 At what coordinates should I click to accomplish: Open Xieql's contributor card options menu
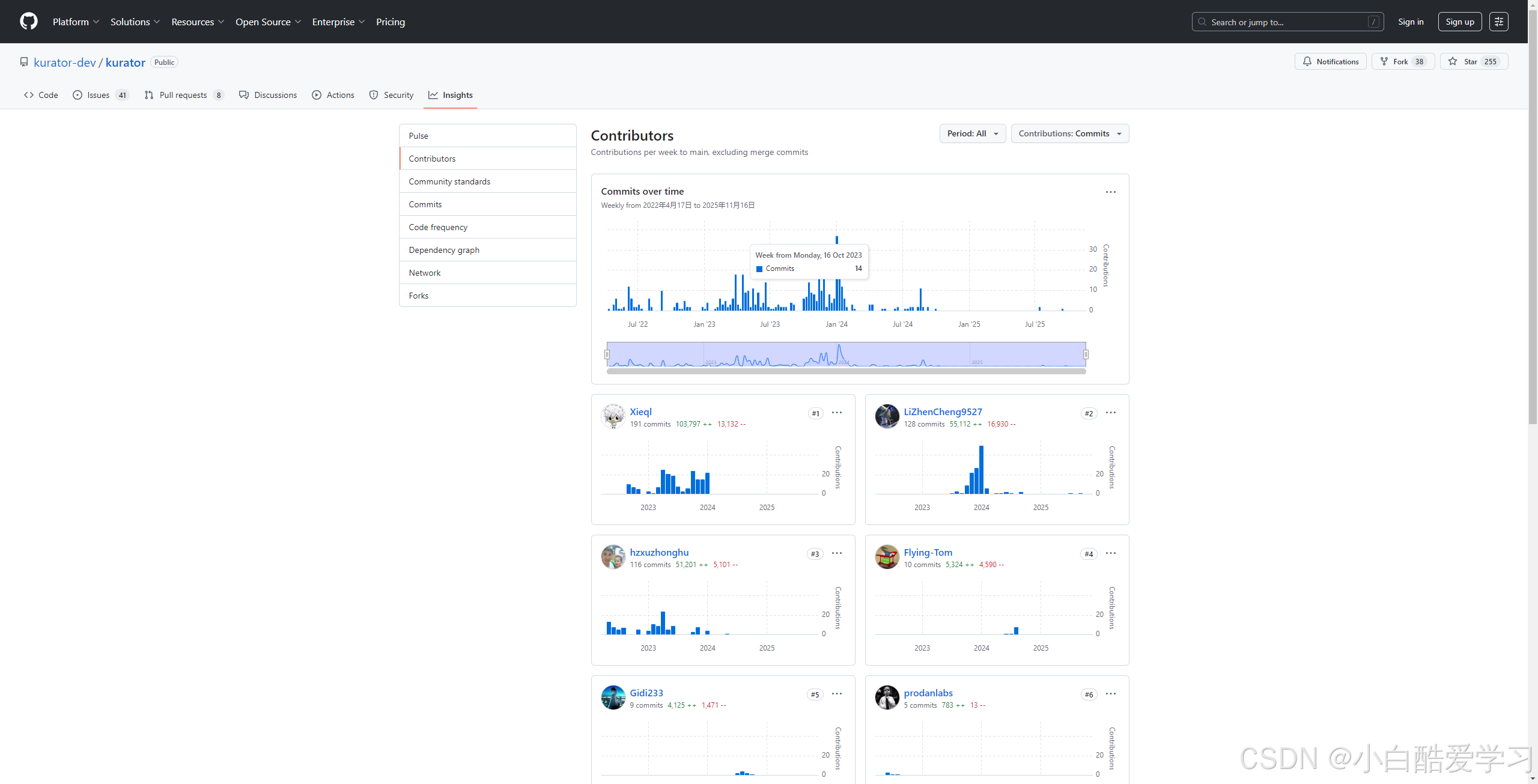pos(836,413)
